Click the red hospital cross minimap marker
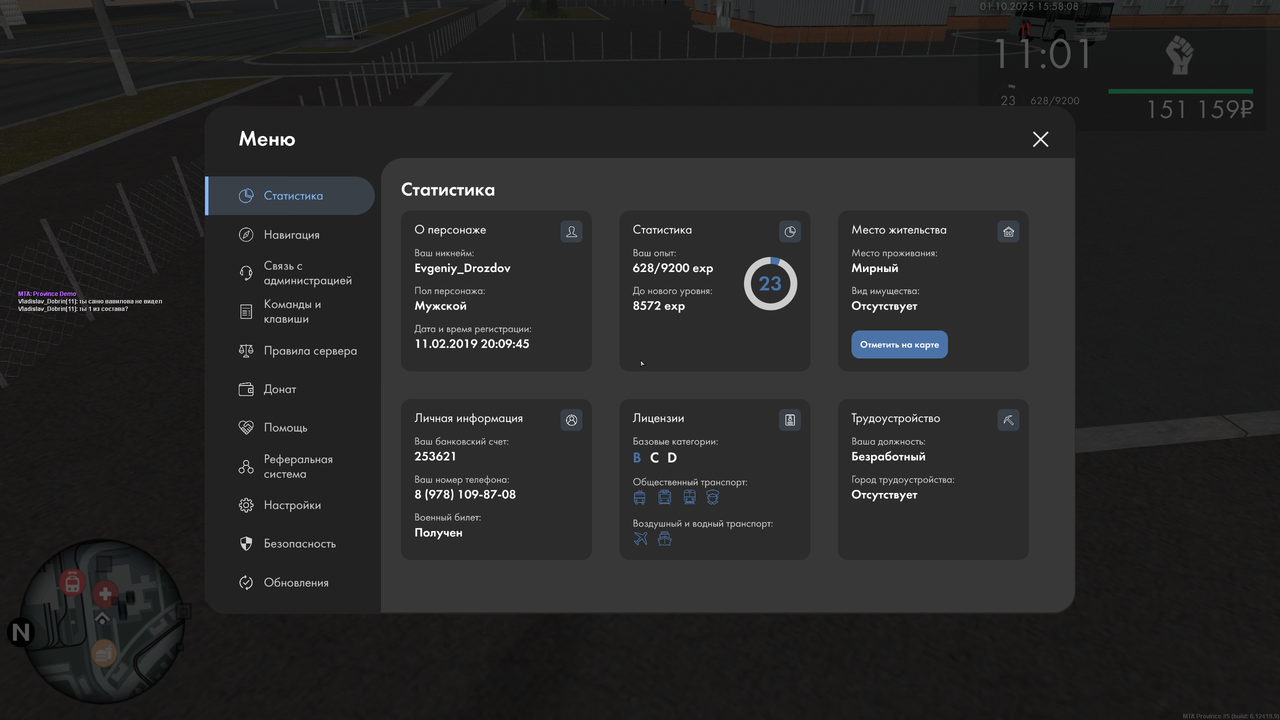Viewport: 1280px width, 720px height. (104, 595)
